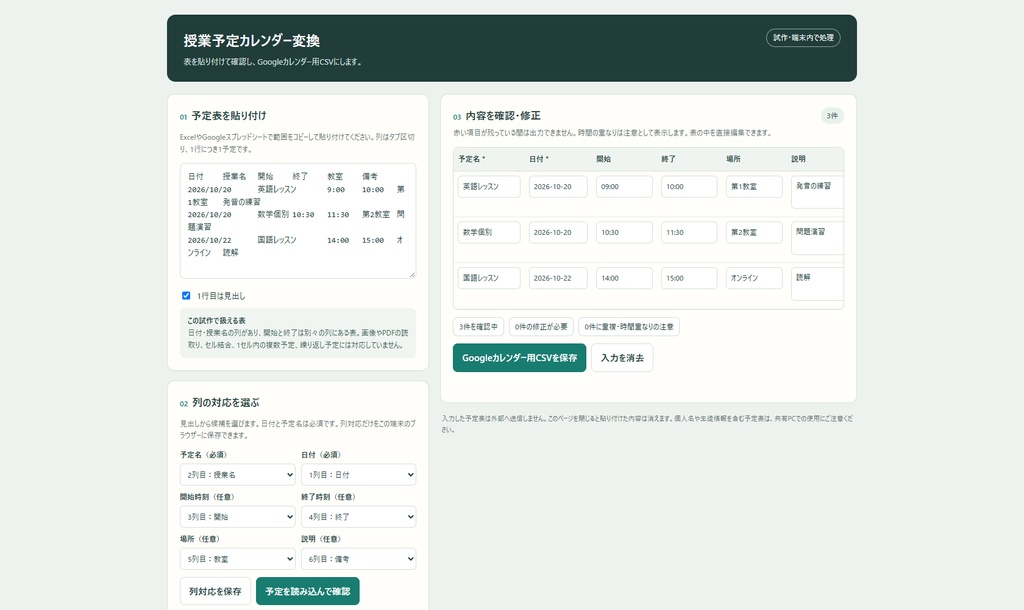
Task: Click 予定を読み込んで確認 button
Action: (x=308, y=591)
